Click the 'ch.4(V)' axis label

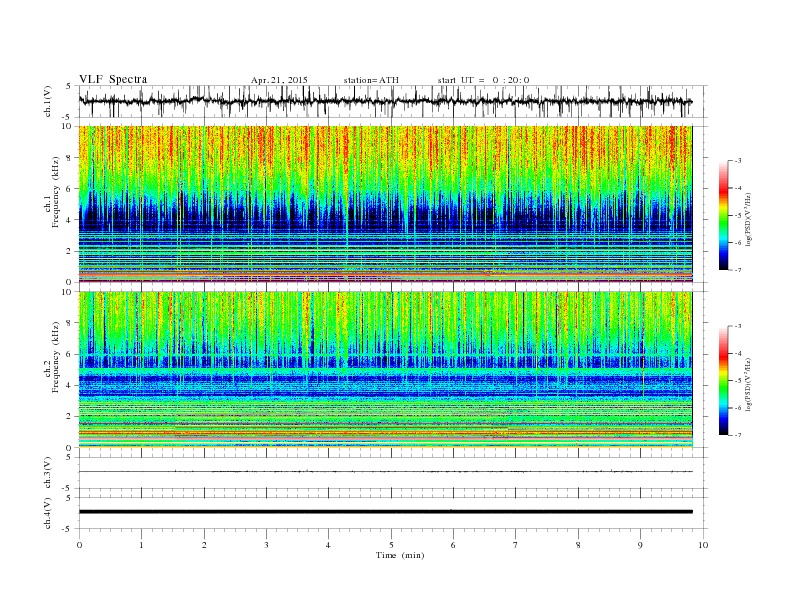(x=48, y=513)
